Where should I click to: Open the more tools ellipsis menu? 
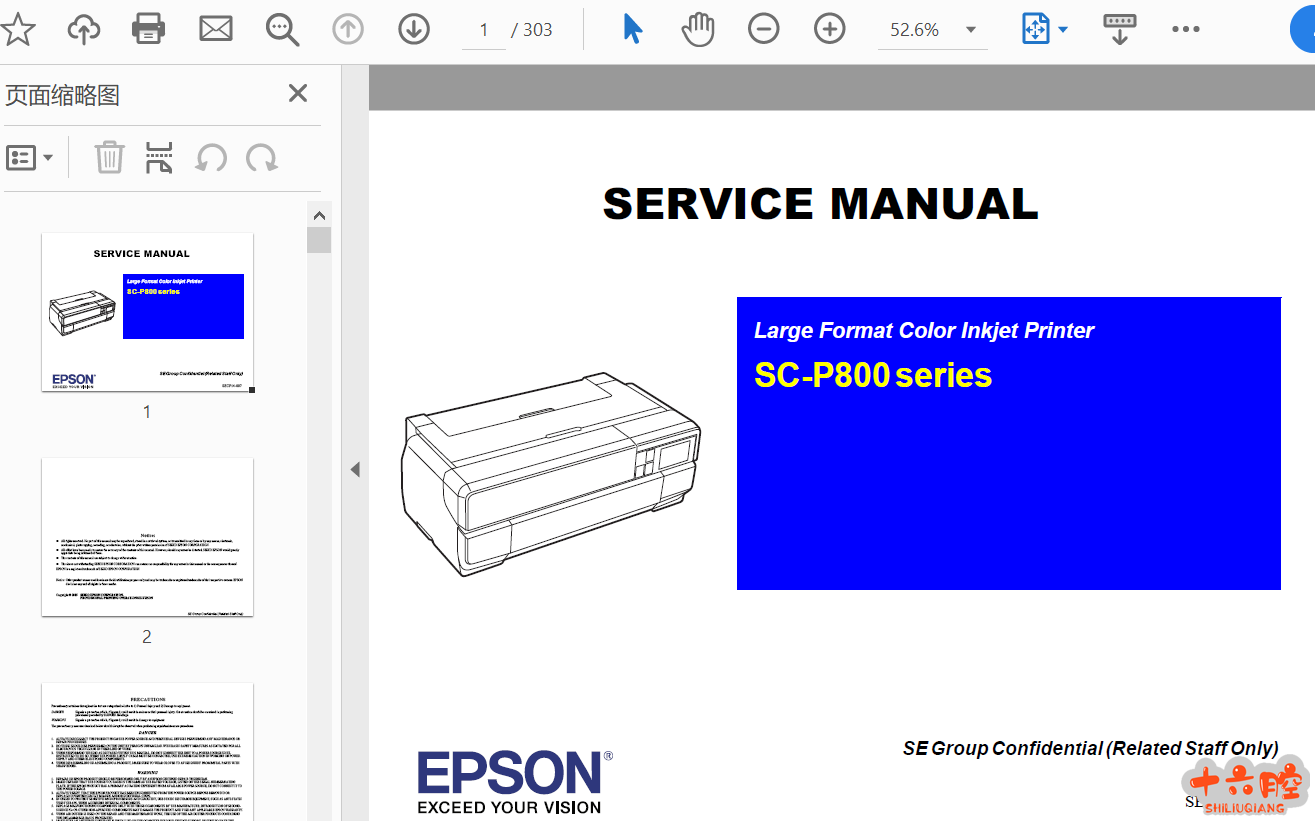pos(1185,30)
